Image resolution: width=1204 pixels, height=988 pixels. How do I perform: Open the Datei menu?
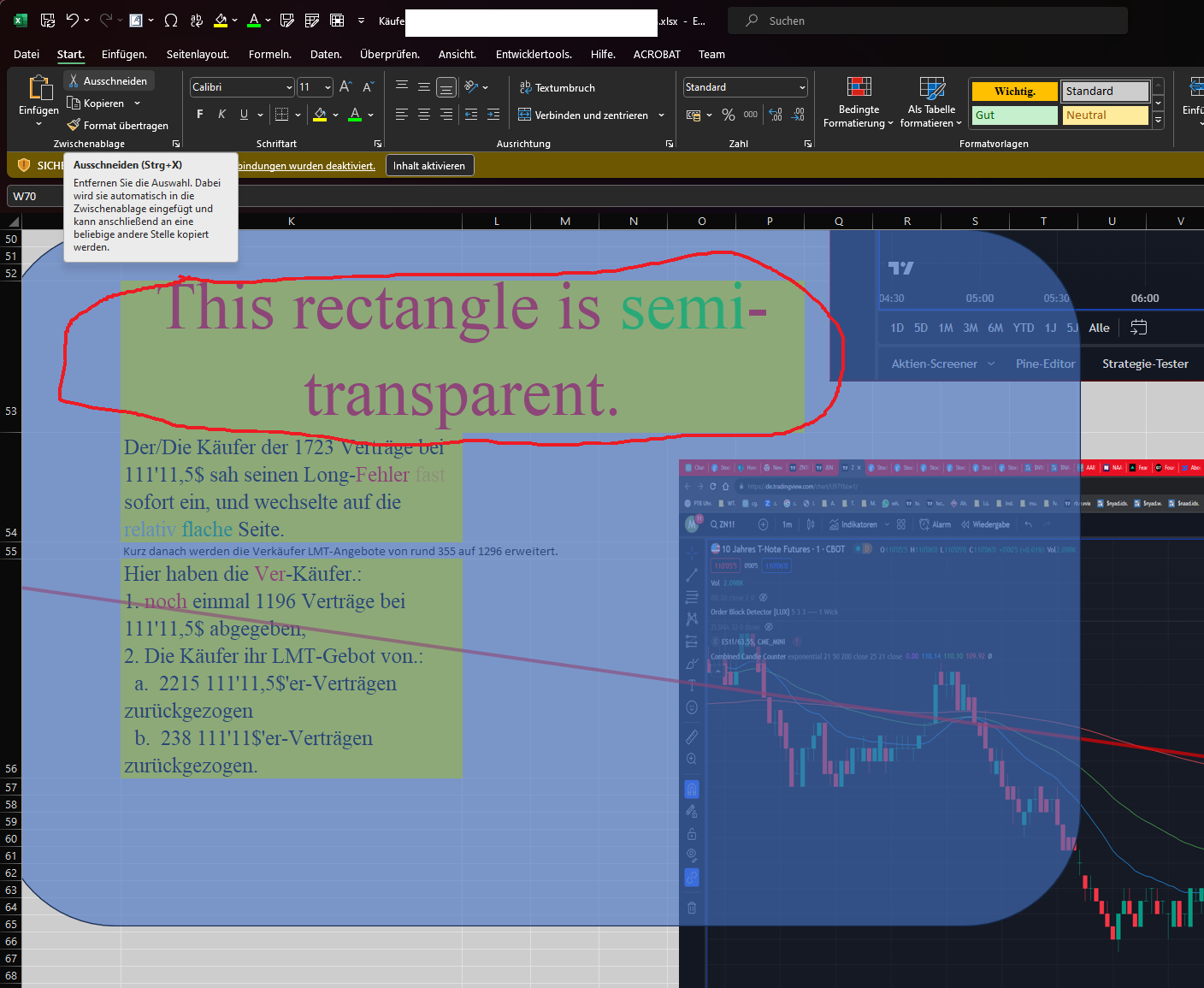pos(27,54)
